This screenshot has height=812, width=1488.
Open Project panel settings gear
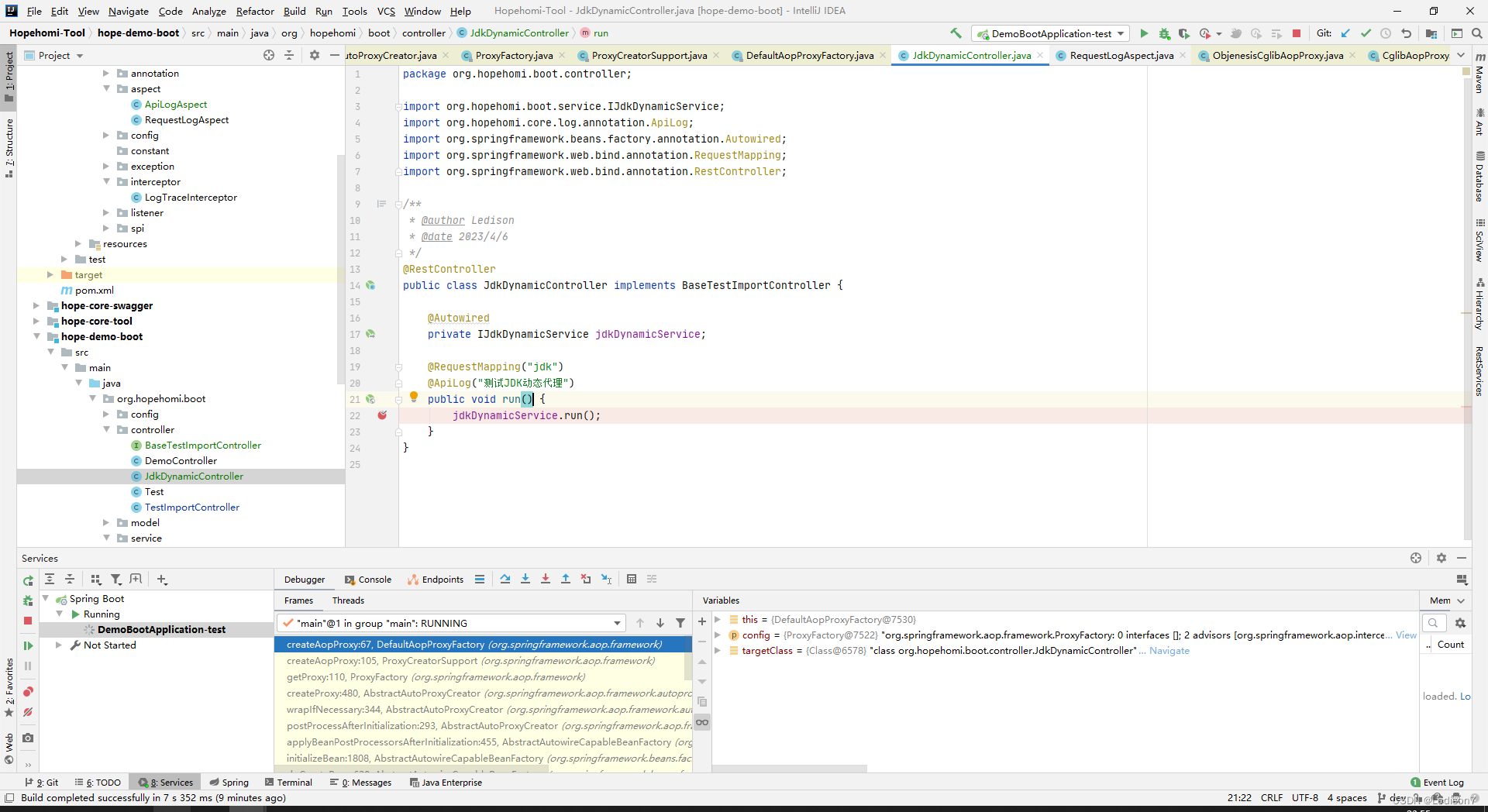pos(314,55)
